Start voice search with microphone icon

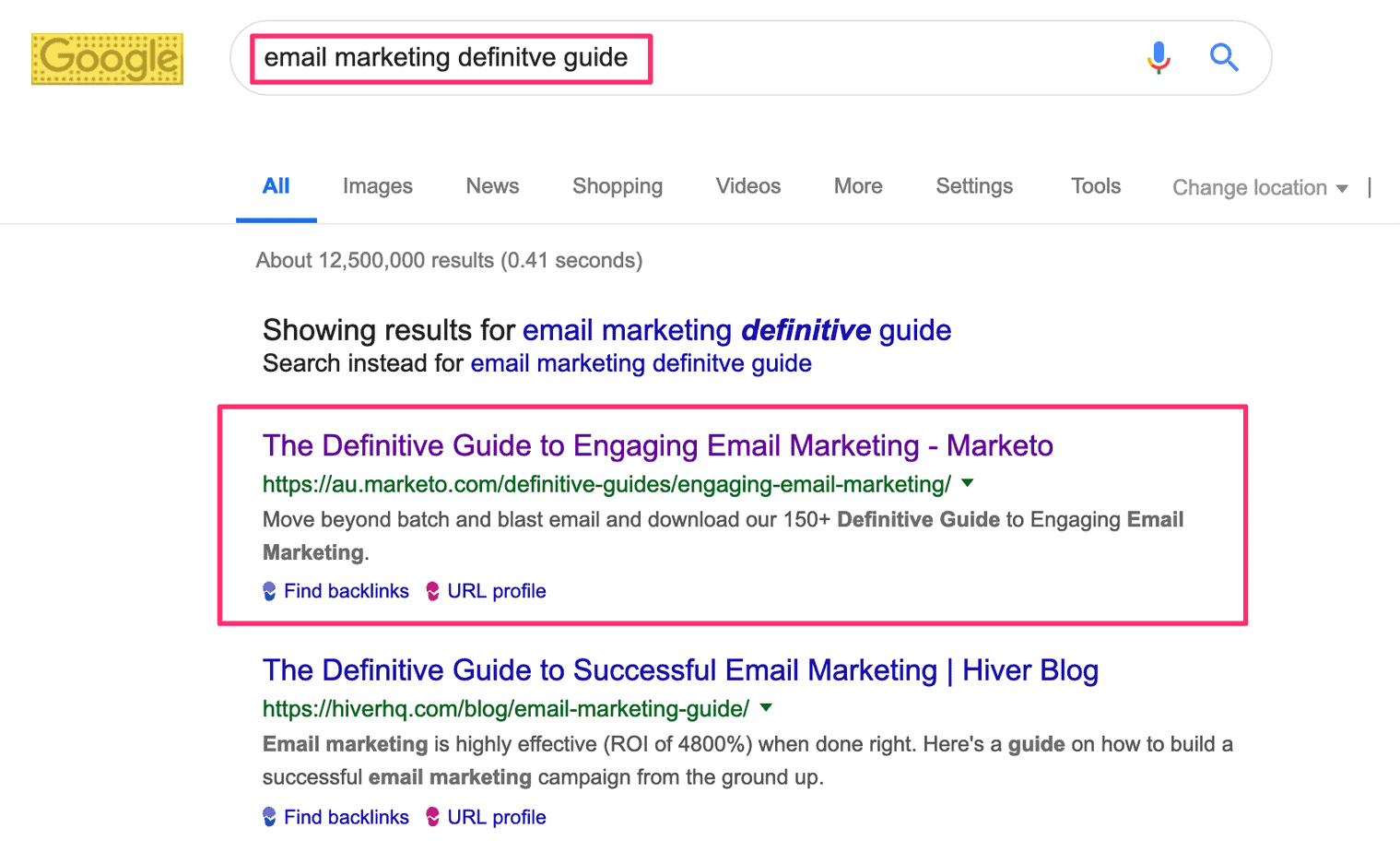coord(1159,57)
